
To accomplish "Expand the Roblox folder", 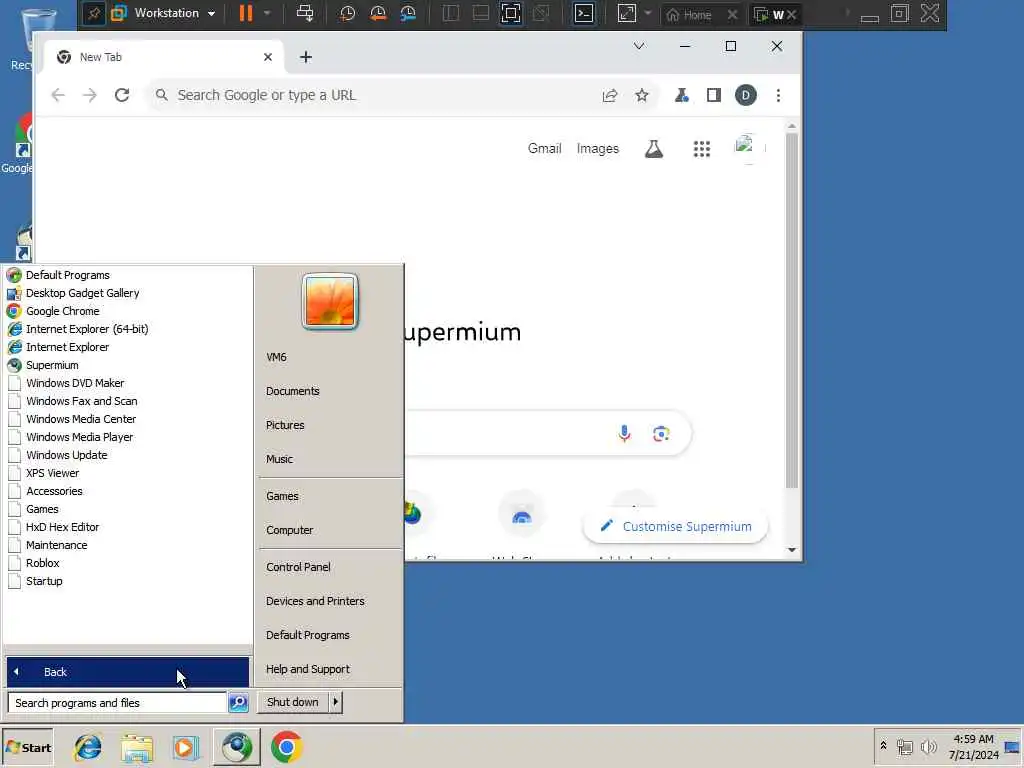I will coord(42,563).
